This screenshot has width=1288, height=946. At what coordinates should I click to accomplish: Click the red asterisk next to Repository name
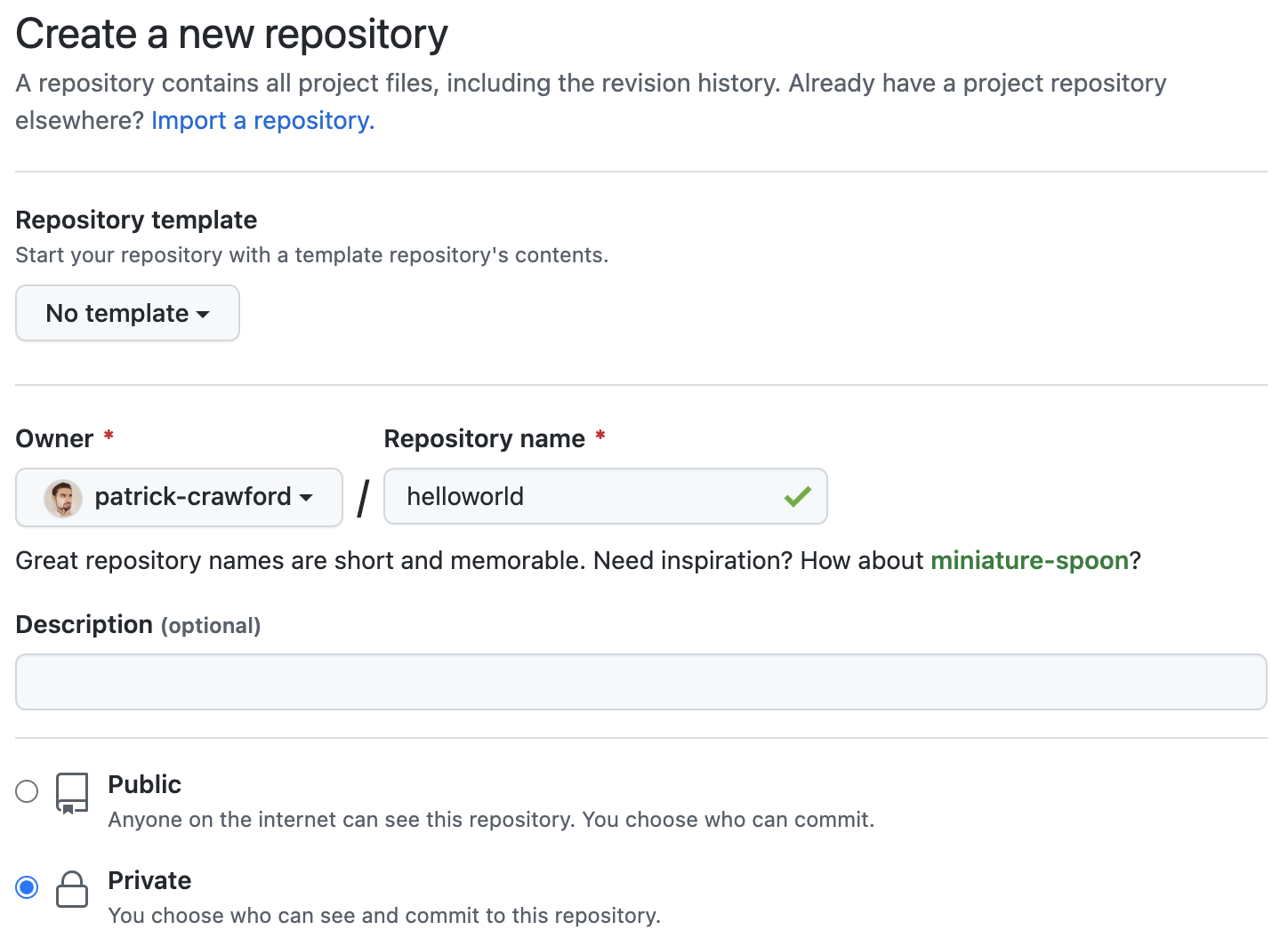[x=600, y=436]
